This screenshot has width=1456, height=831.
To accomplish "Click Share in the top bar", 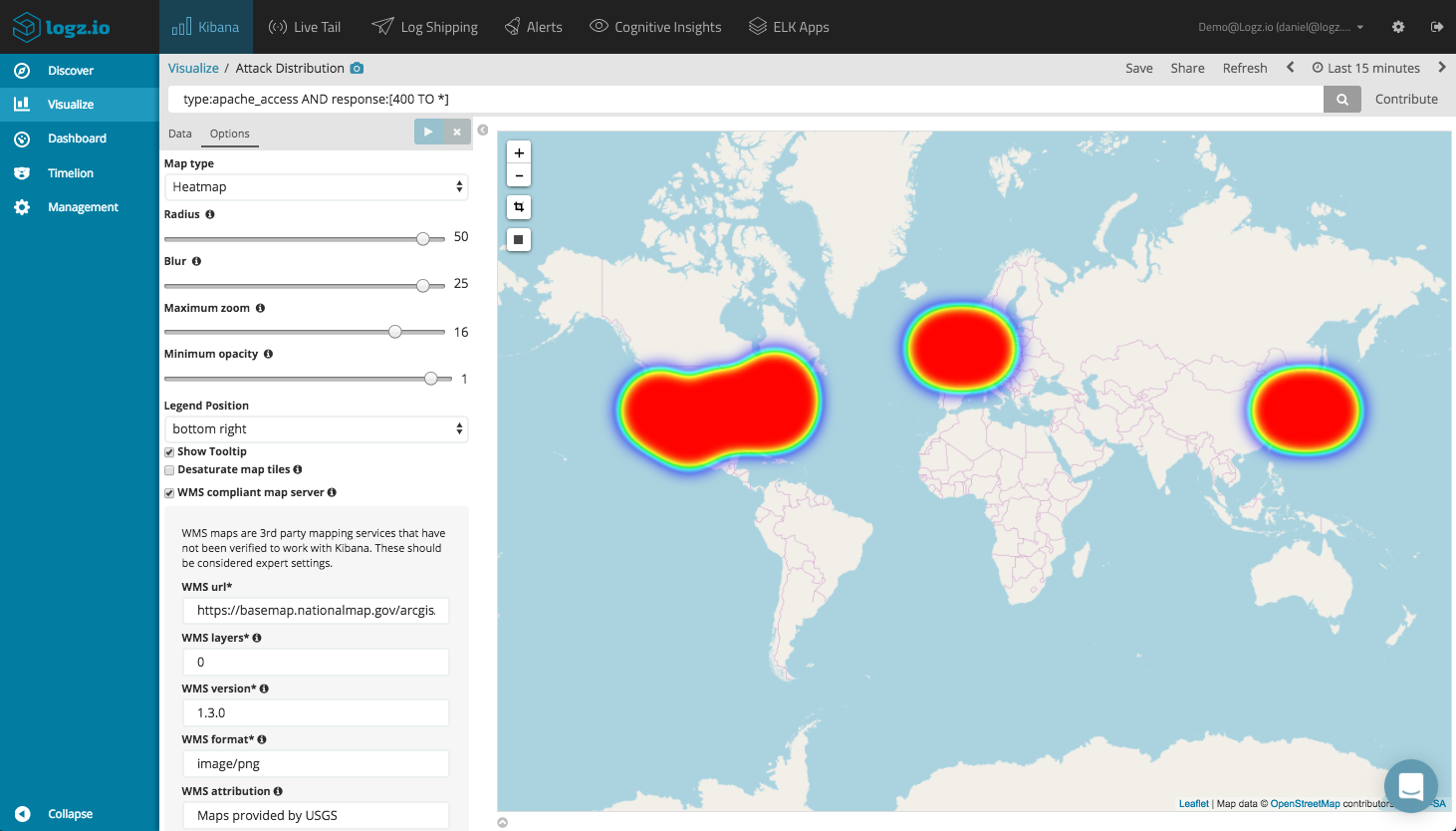I will (1188, 68).
